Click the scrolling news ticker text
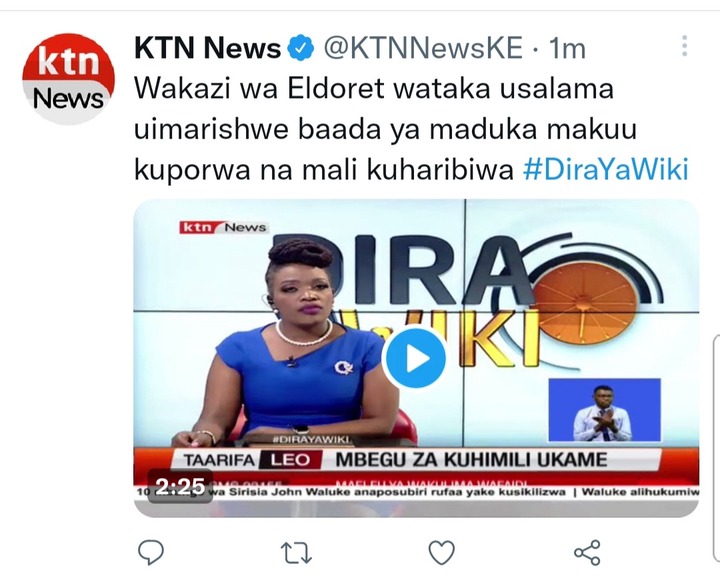Screen dimensions: 720x586 point(416,492)
